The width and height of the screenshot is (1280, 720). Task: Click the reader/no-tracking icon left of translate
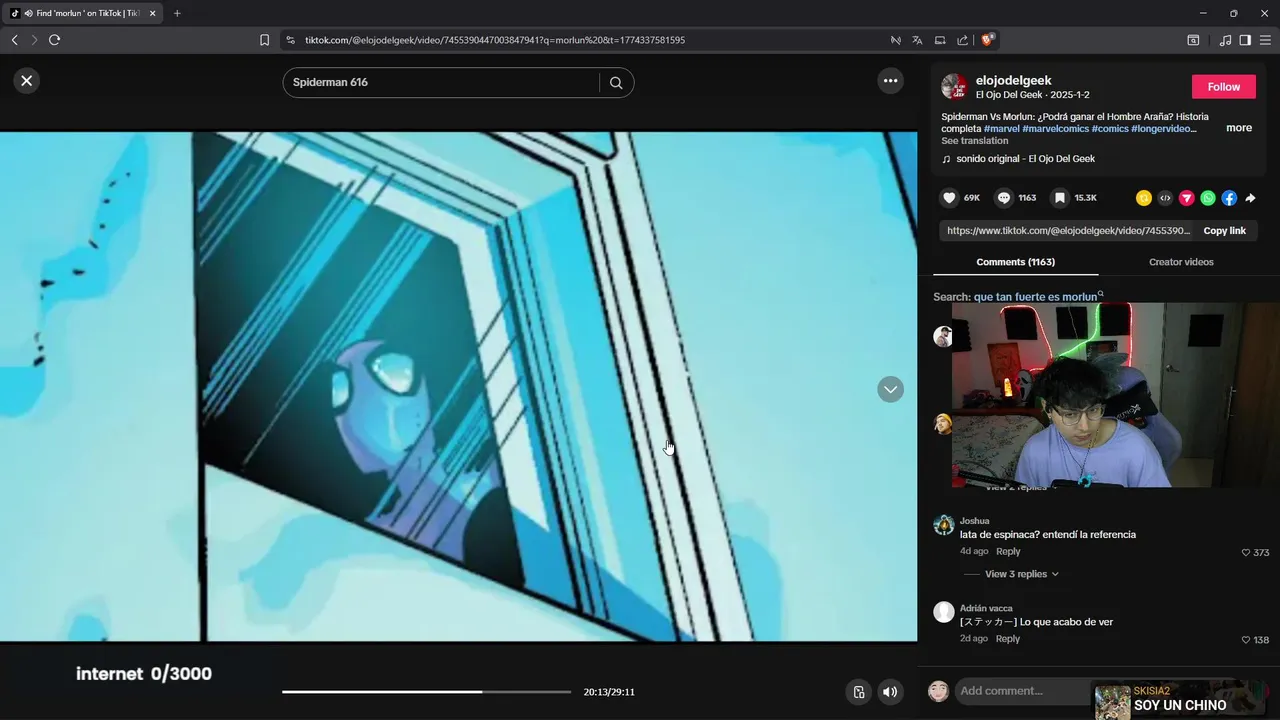click(x=896, y=40)
